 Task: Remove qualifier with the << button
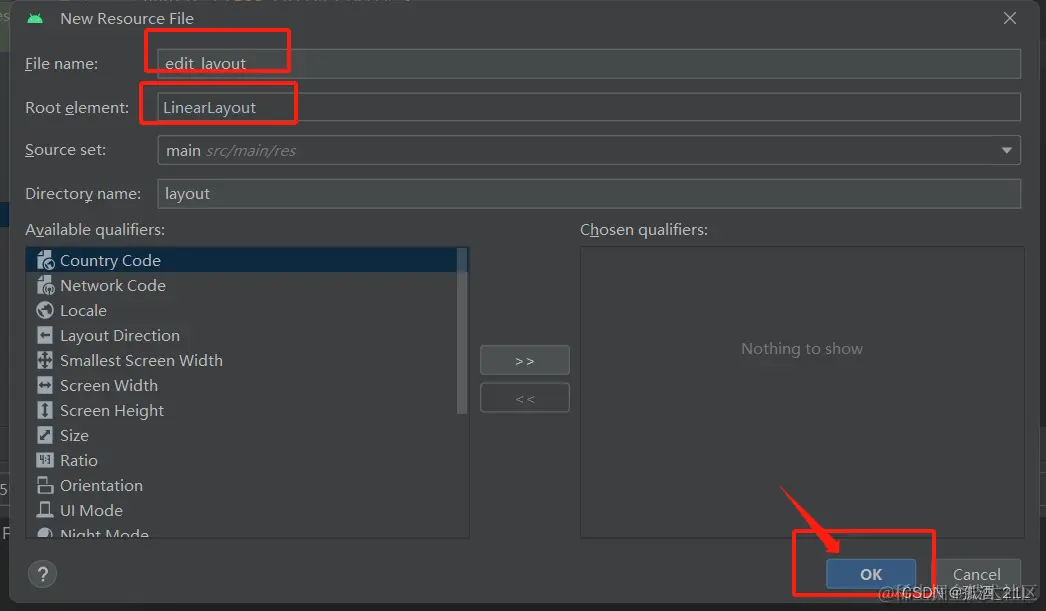tap(525, 398)
